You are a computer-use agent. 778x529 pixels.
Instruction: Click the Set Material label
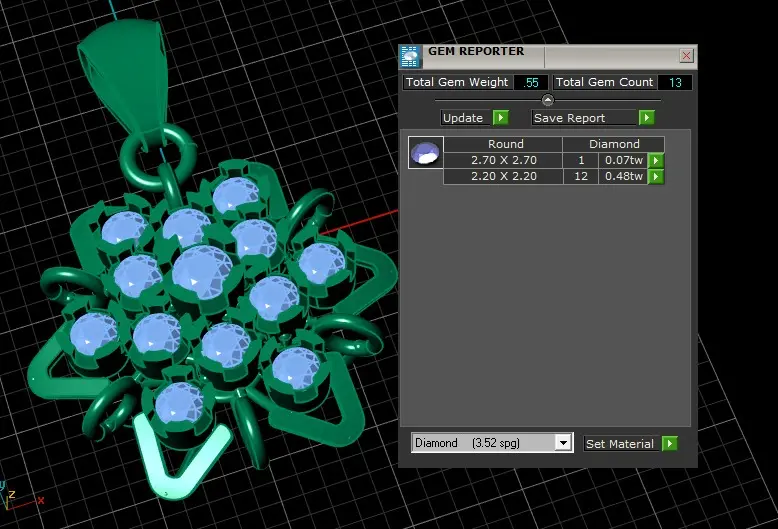click(x=620, y=444)
